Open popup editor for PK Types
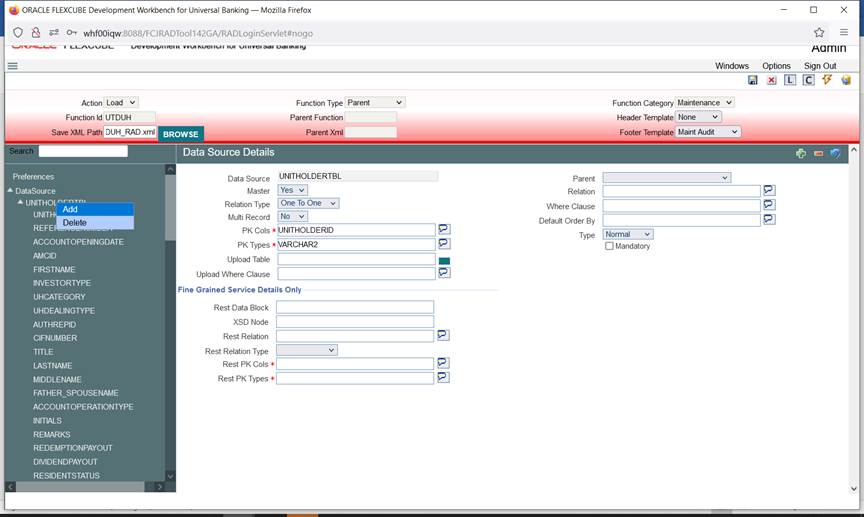 point(444,244)
